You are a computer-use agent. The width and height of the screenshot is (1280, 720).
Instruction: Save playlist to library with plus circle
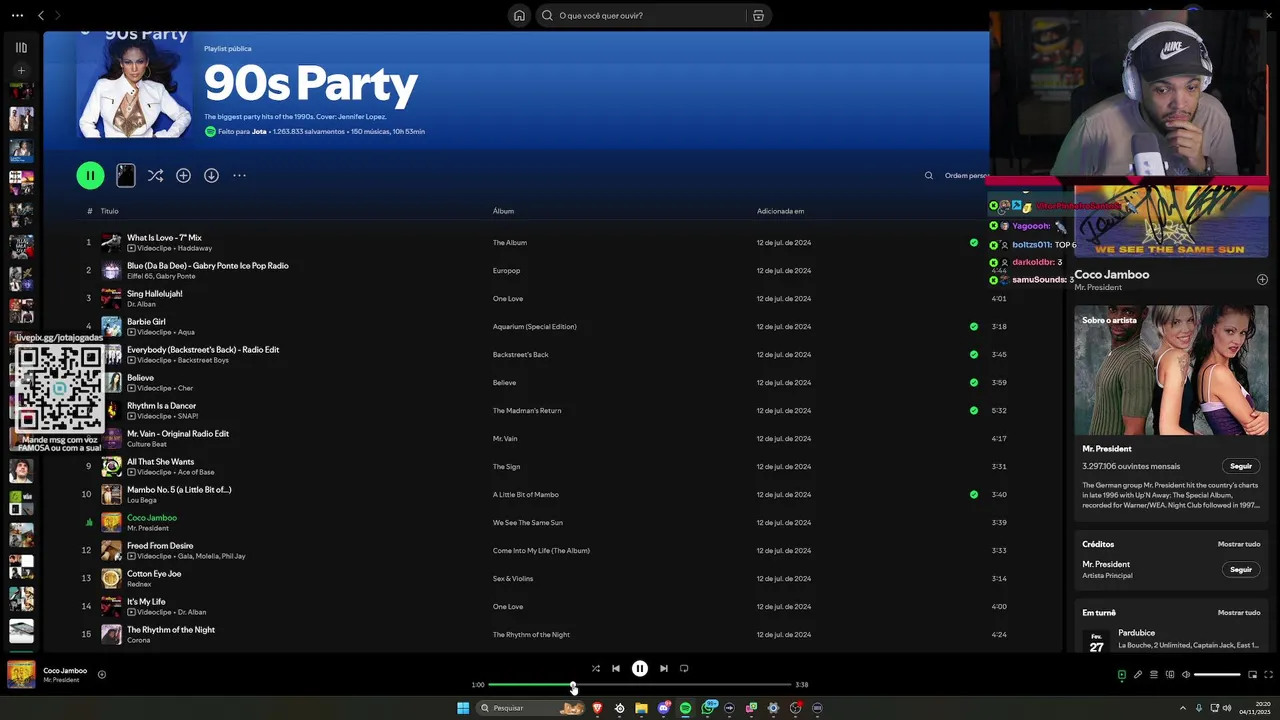[183, 175]
